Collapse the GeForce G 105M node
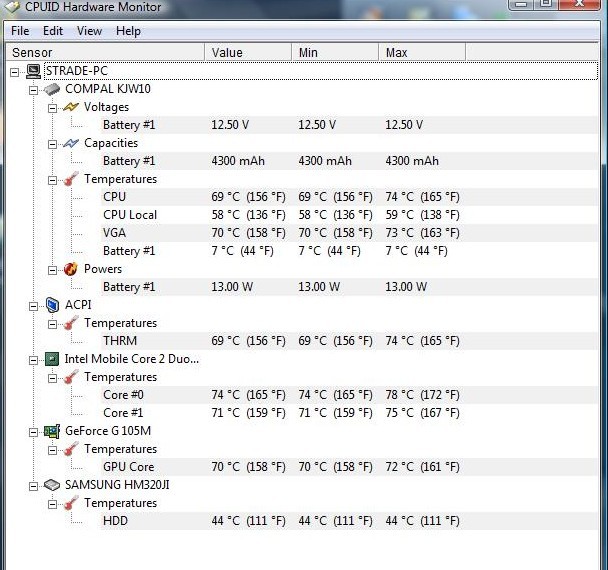 click(x=34, y=432)
